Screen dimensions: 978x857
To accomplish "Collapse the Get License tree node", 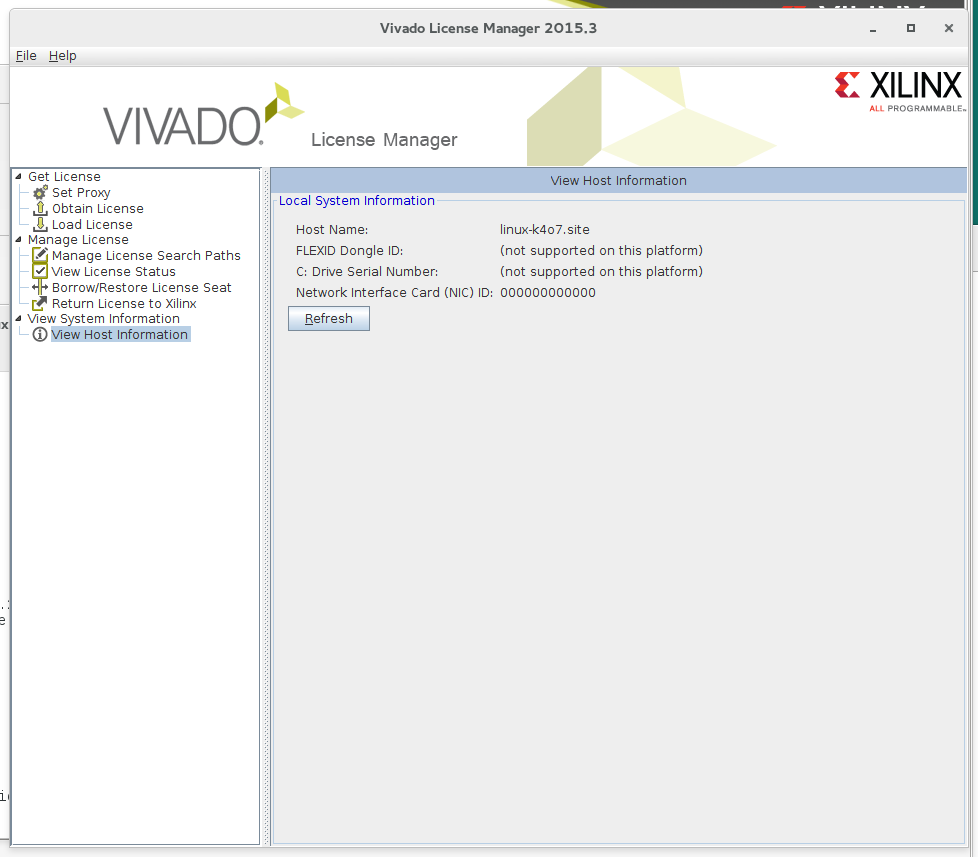I will pos(18,177).
